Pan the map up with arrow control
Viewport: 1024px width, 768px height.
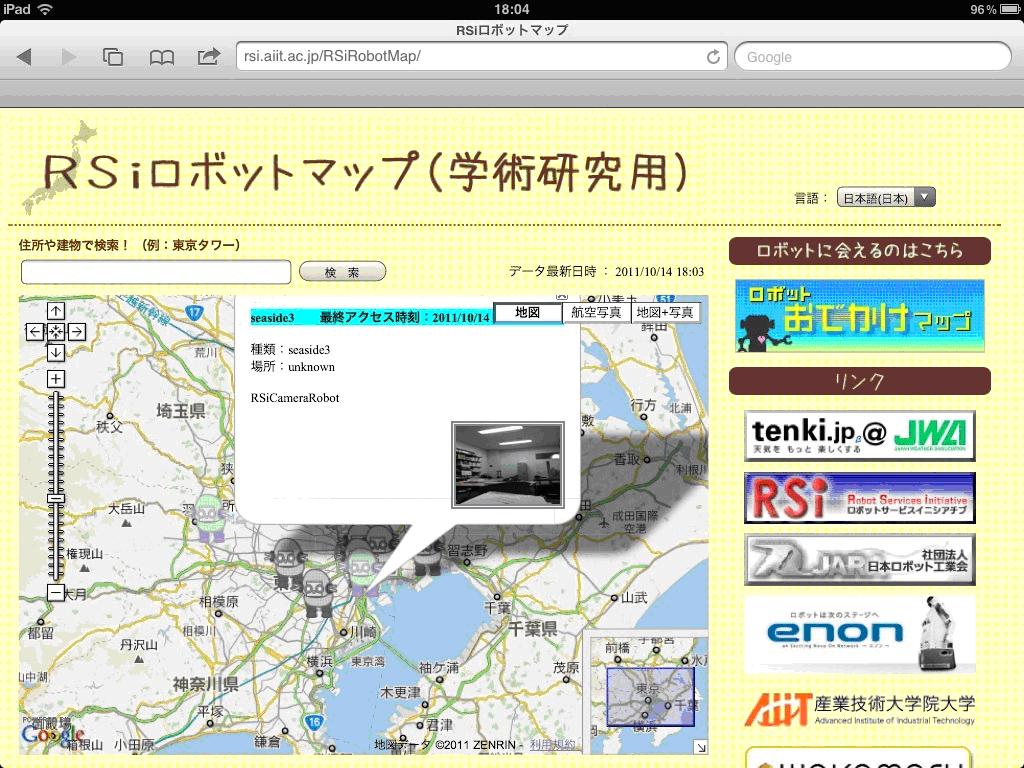[56, 311]
